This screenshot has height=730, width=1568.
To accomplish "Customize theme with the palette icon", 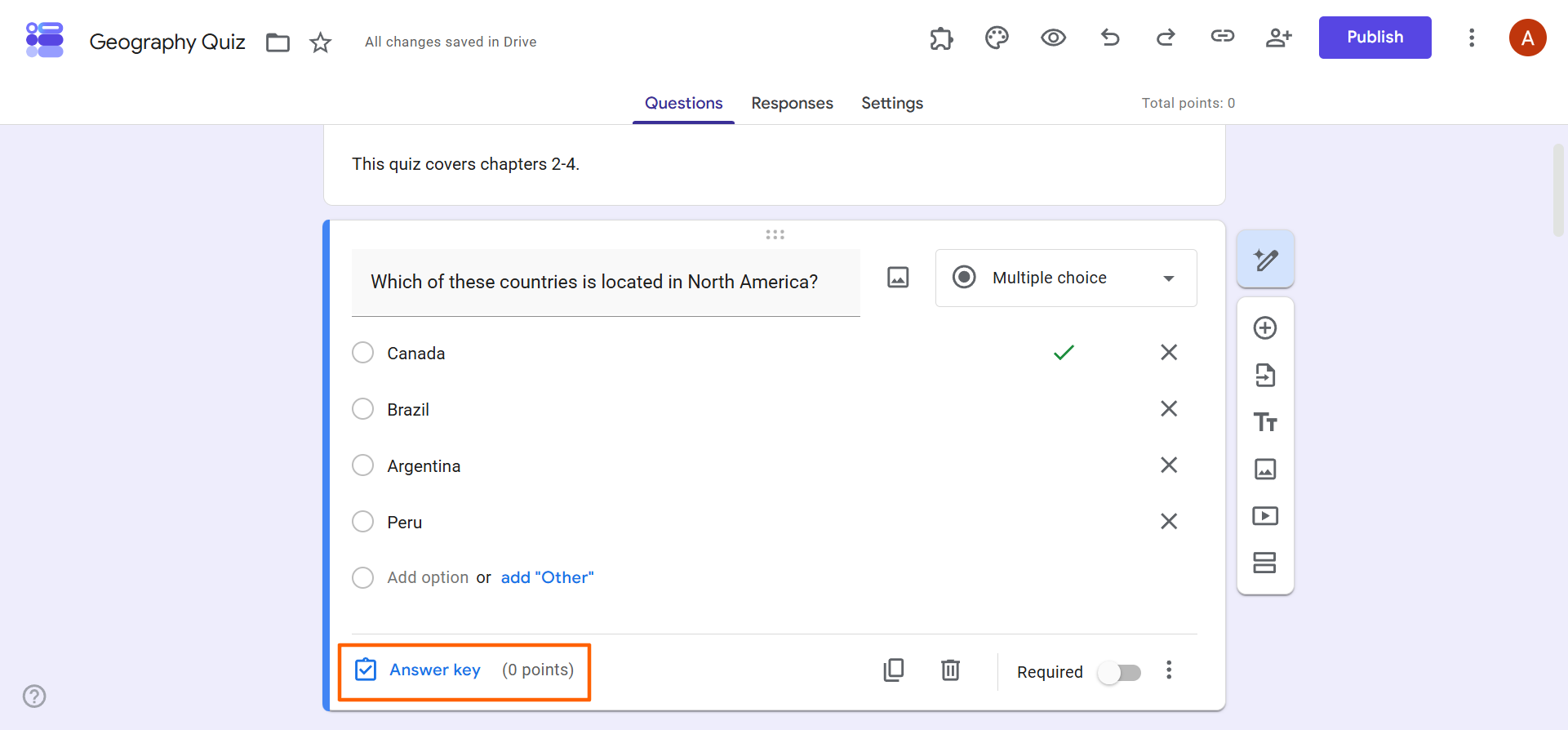I will [997, 38].
